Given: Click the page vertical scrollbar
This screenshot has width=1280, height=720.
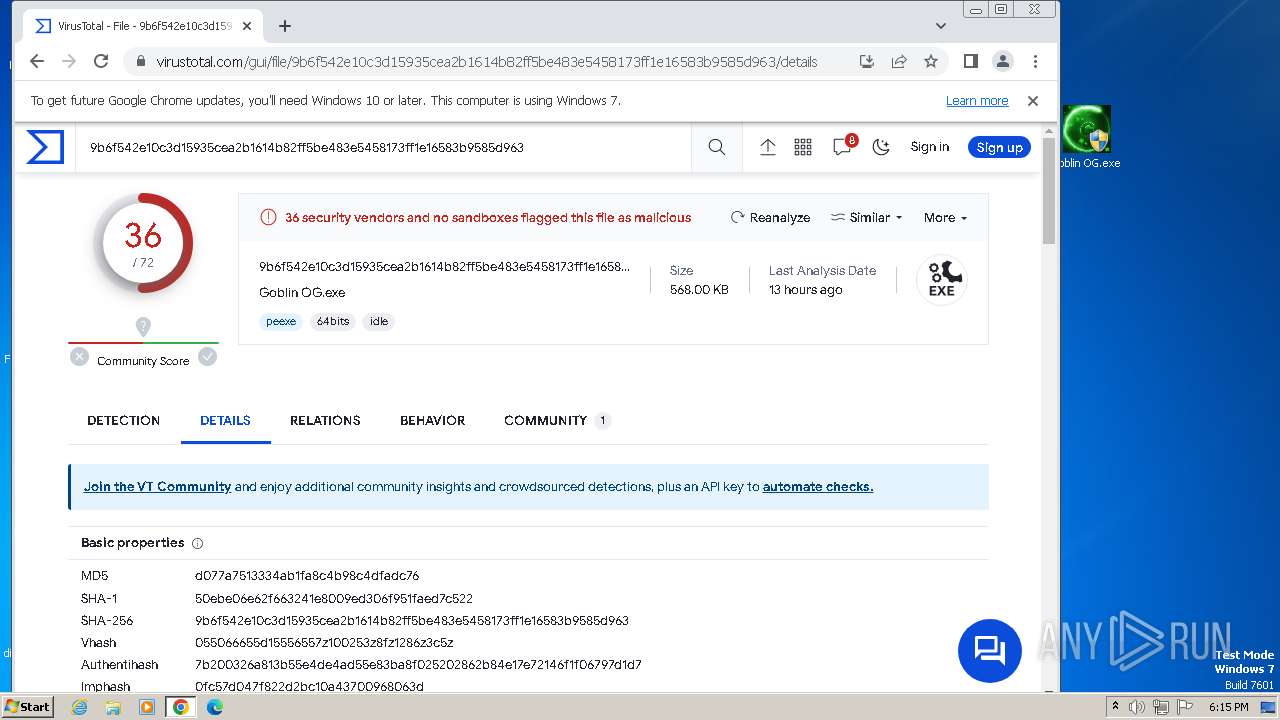Looking at the screenshot, I should pos(1049,191).
